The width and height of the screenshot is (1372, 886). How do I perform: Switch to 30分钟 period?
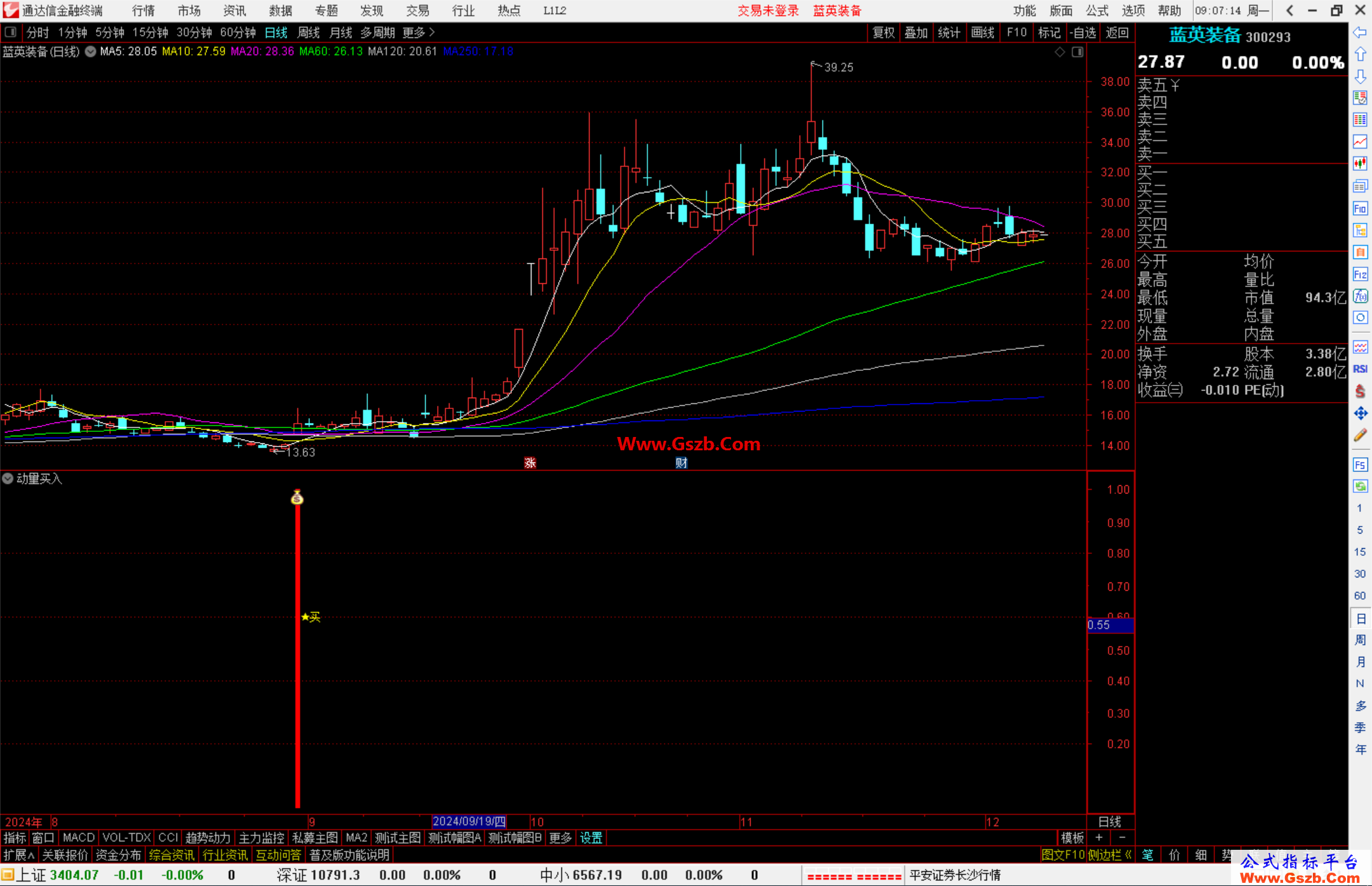click(194, 32)
